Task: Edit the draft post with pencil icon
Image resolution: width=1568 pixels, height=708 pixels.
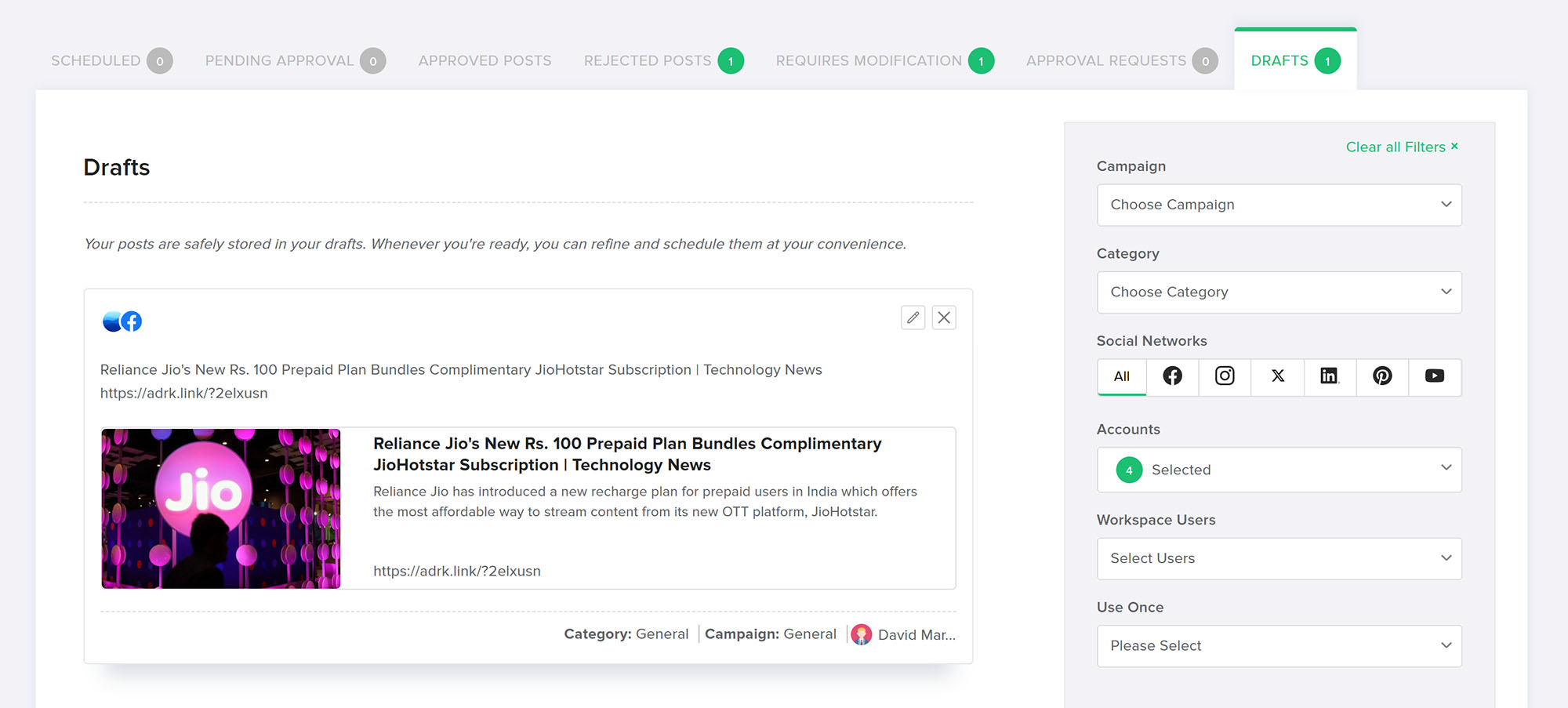Action: 913,318
